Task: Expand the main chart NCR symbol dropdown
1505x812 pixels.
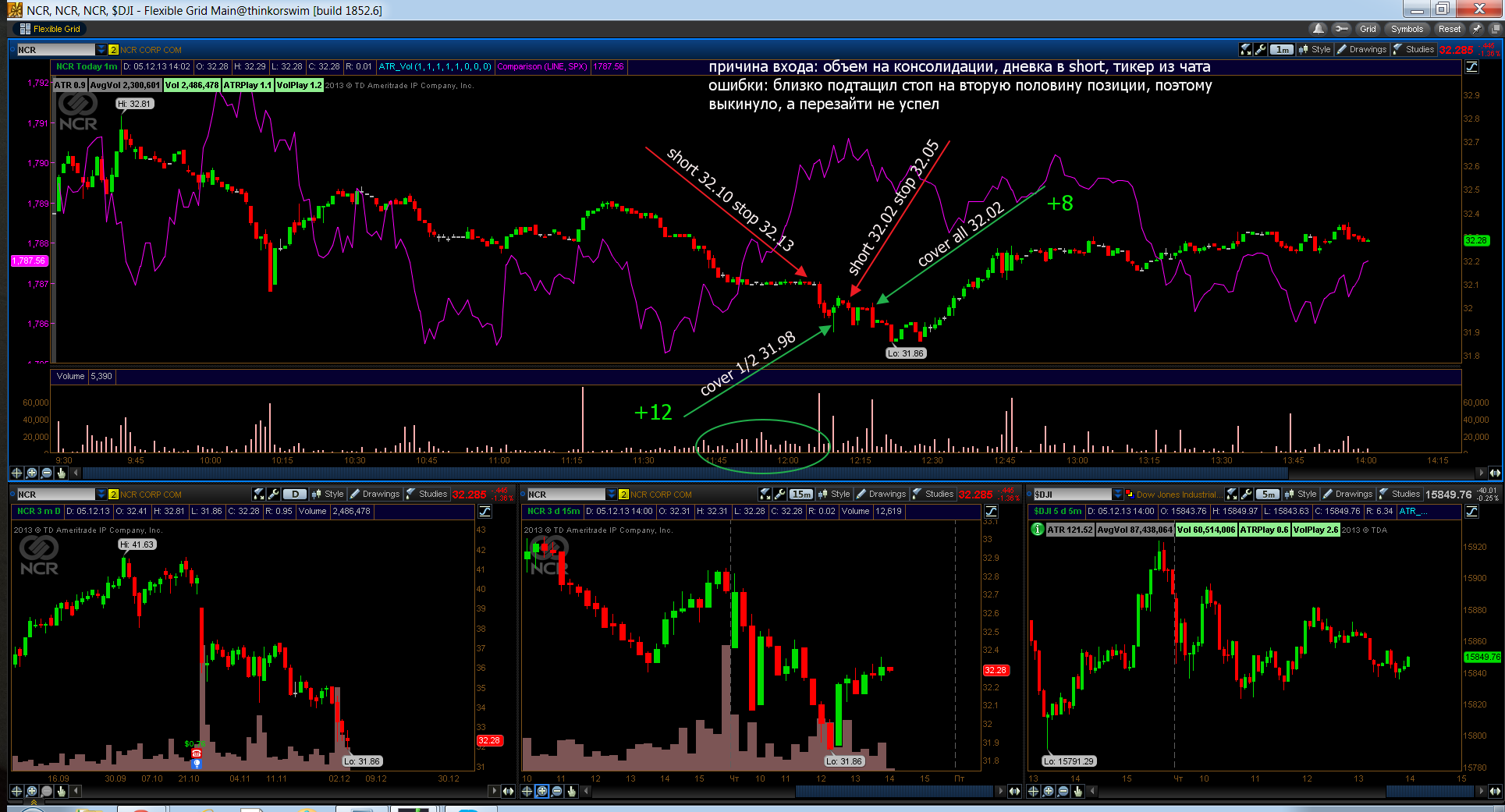Action: coord(101,49)
